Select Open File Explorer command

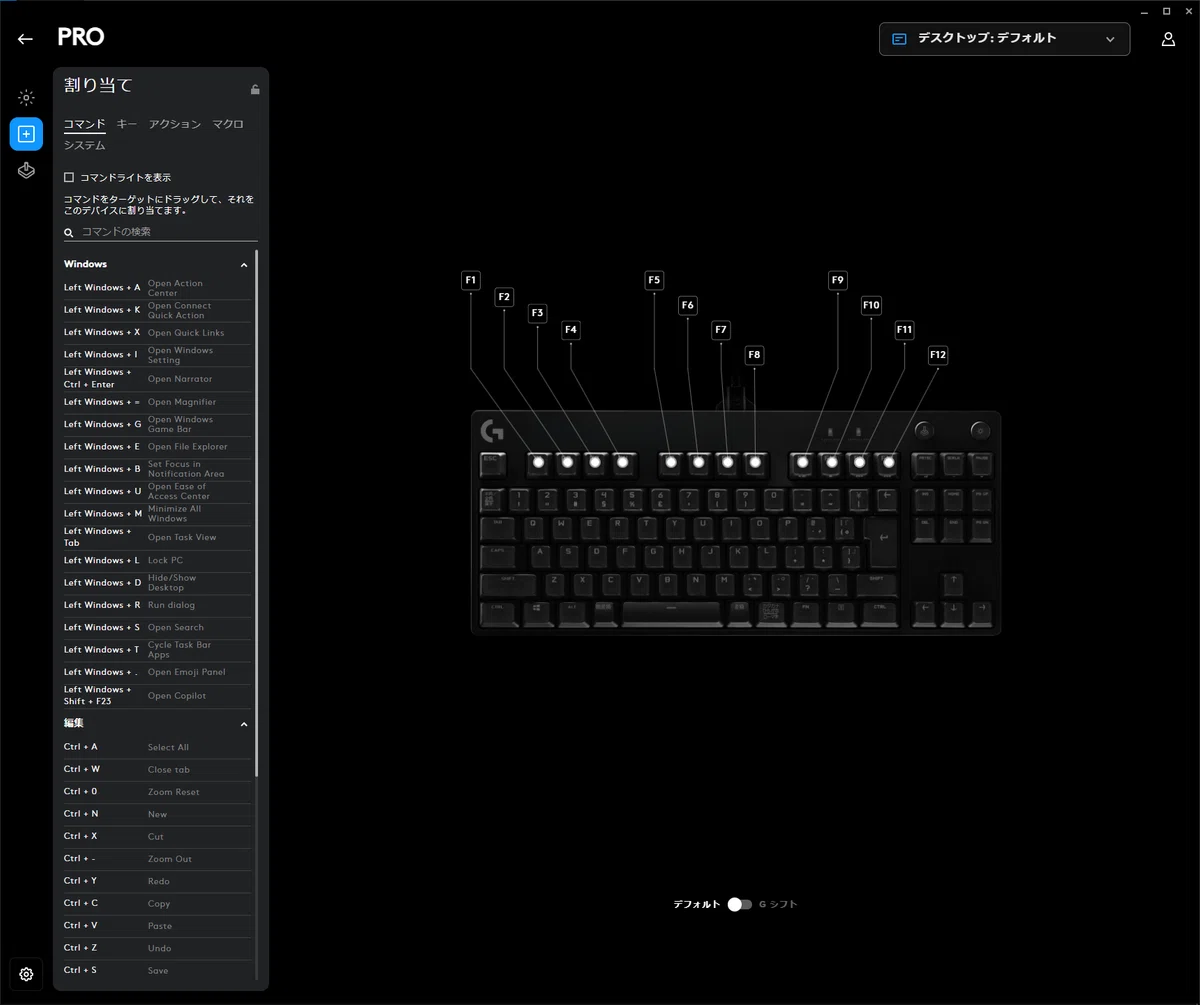(158, 447)
